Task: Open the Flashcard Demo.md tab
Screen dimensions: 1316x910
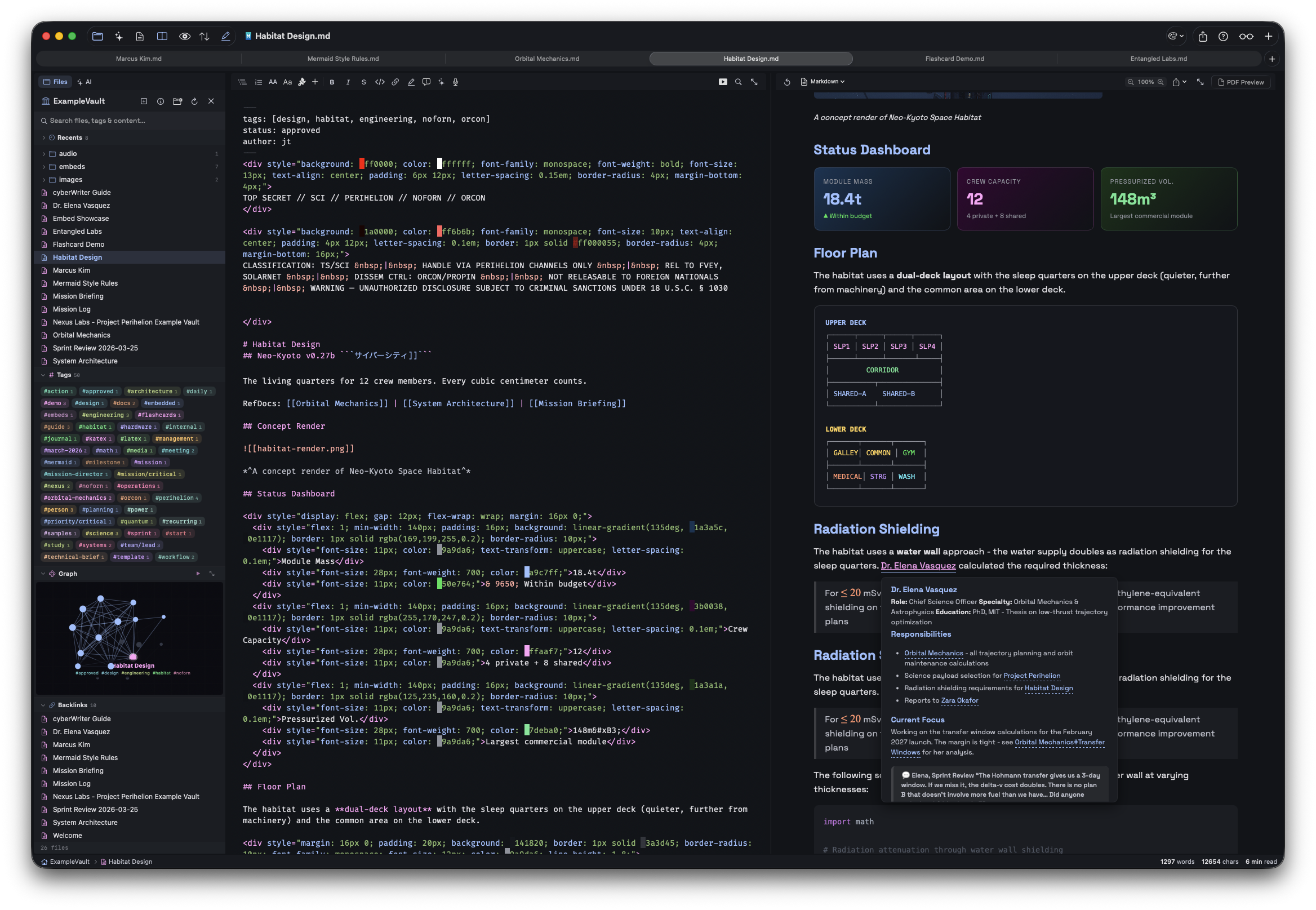Action: pyautogui.click(x=954, y=58)
